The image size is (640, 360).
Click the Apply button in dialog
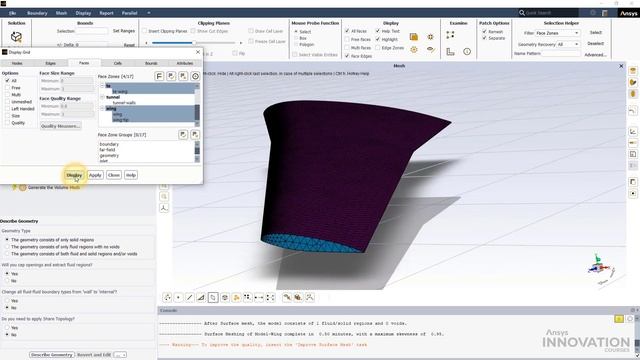pos(95,175)
